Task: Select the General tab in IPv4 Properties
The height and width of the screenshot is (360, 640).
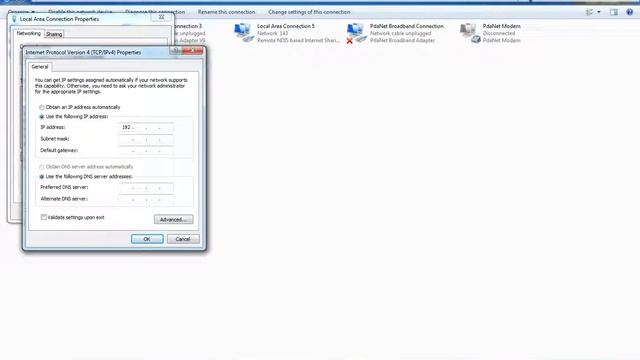Action: 40,67
